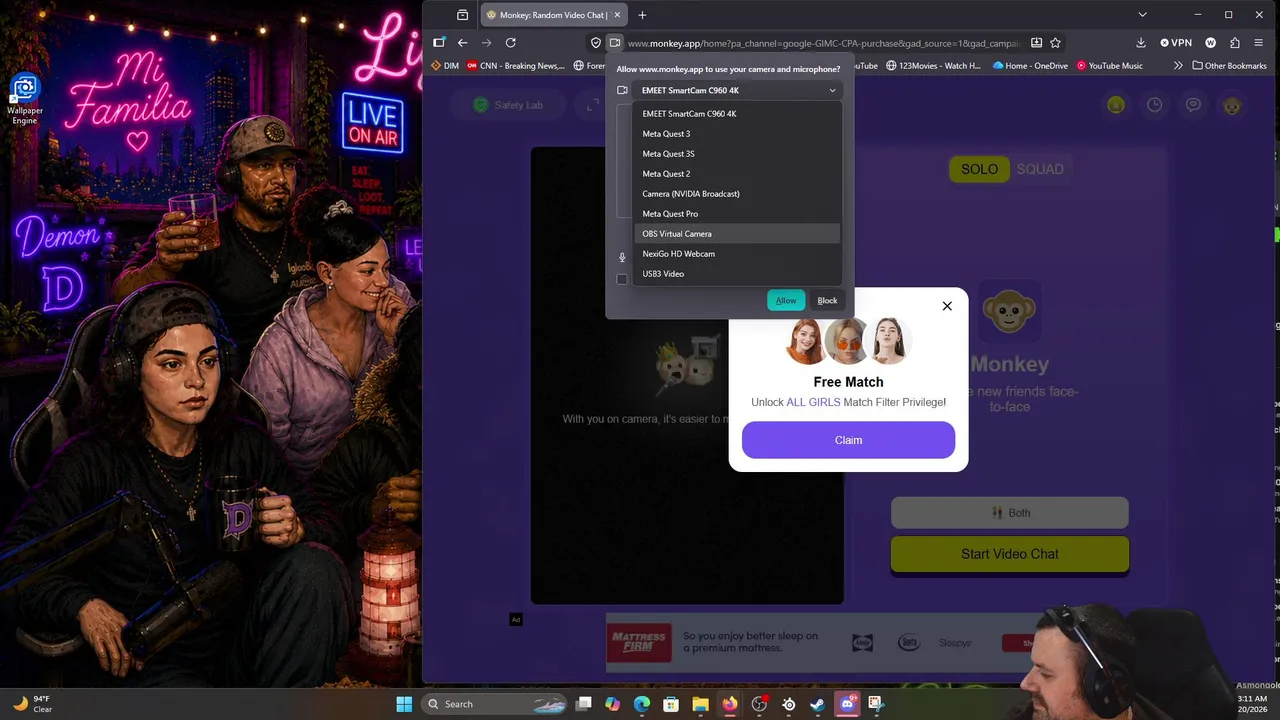Open the monkey profile avatar icon
Viewport: 1280px width, 720px height.
tap(1232, 105)
